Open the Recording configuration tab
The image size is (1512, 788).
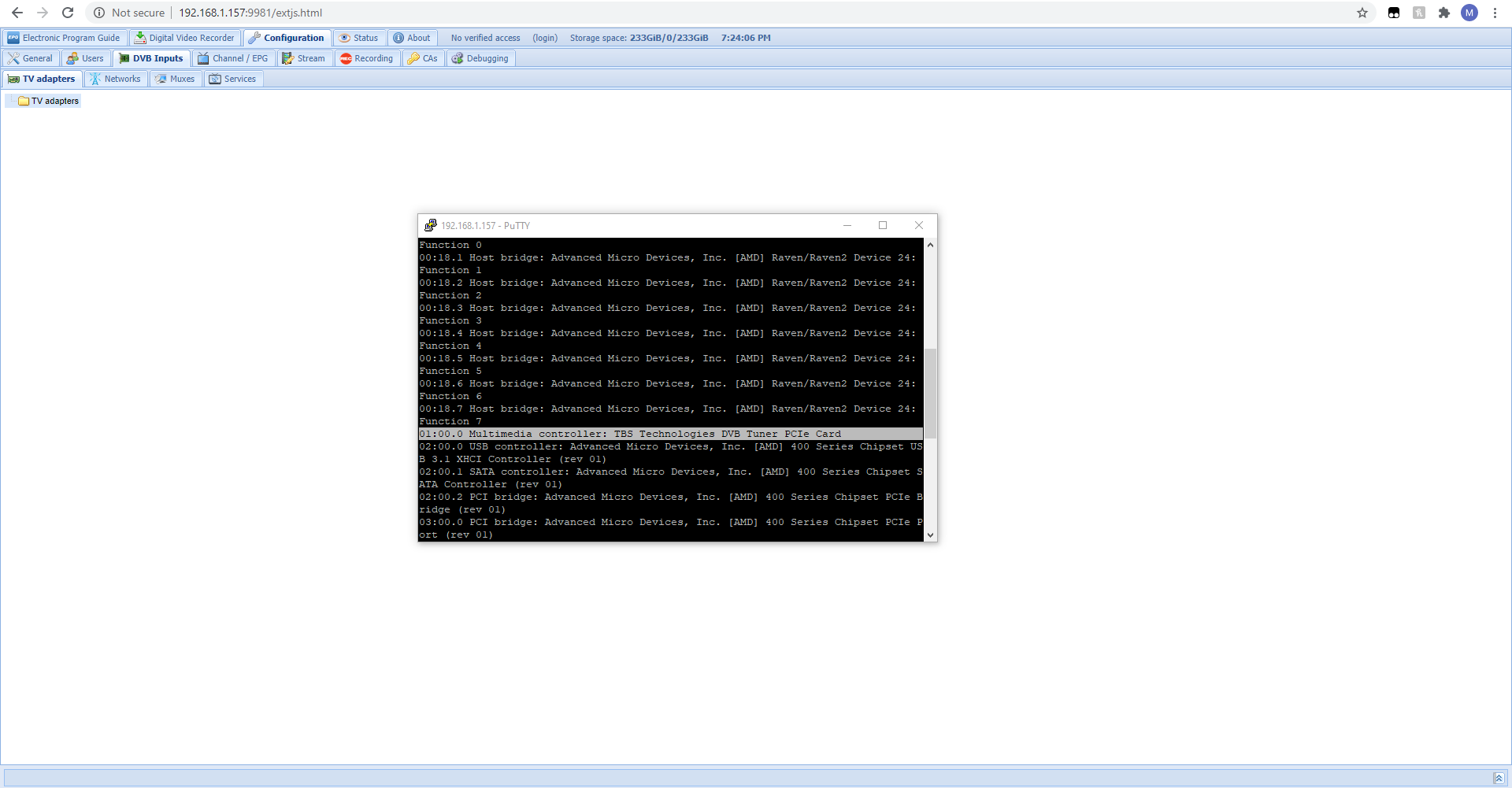(x=366, y=58)
